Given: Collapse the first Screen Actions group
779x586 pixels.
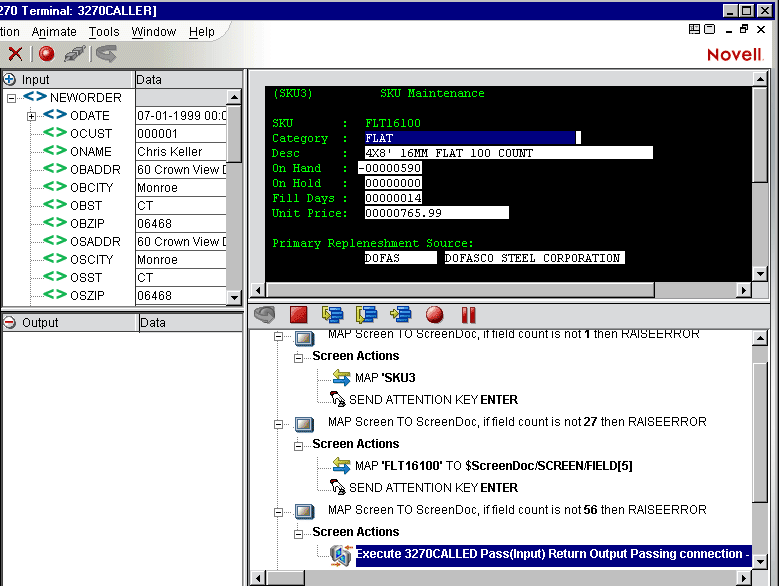Looking at the screenshot, I should point(299,356).
